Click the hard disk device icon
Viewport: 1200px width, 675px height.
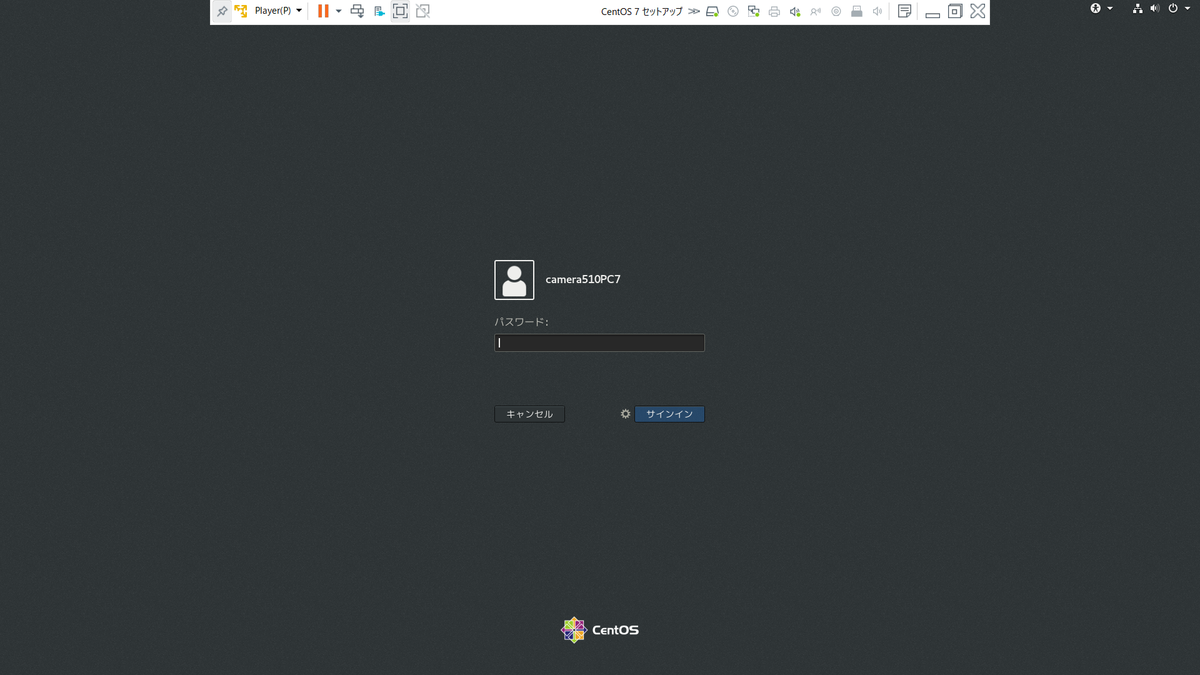(712, 12)
